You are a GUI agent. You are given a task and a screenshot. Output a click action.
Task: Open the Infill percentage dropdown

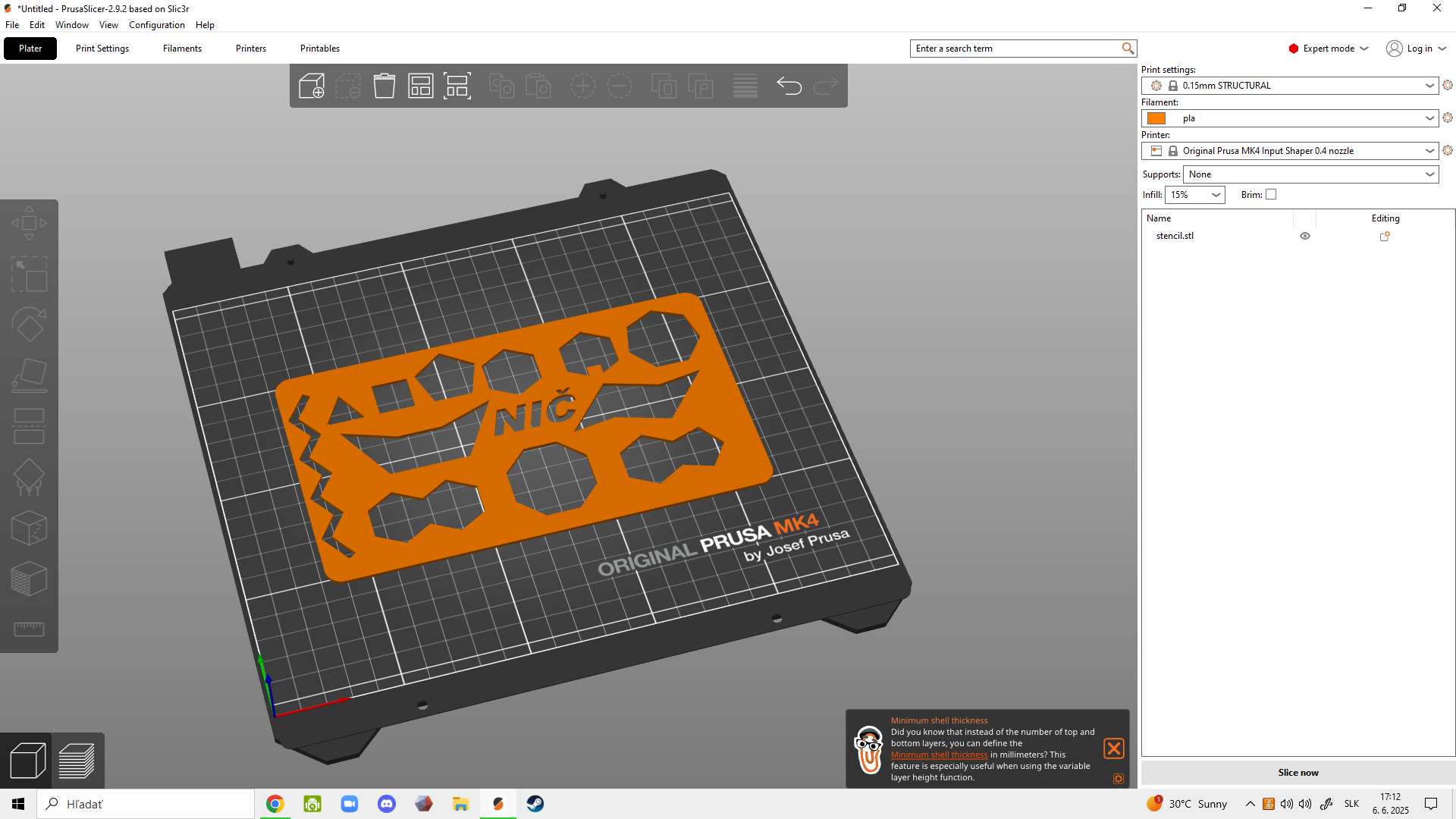[x=1195, y=195]
